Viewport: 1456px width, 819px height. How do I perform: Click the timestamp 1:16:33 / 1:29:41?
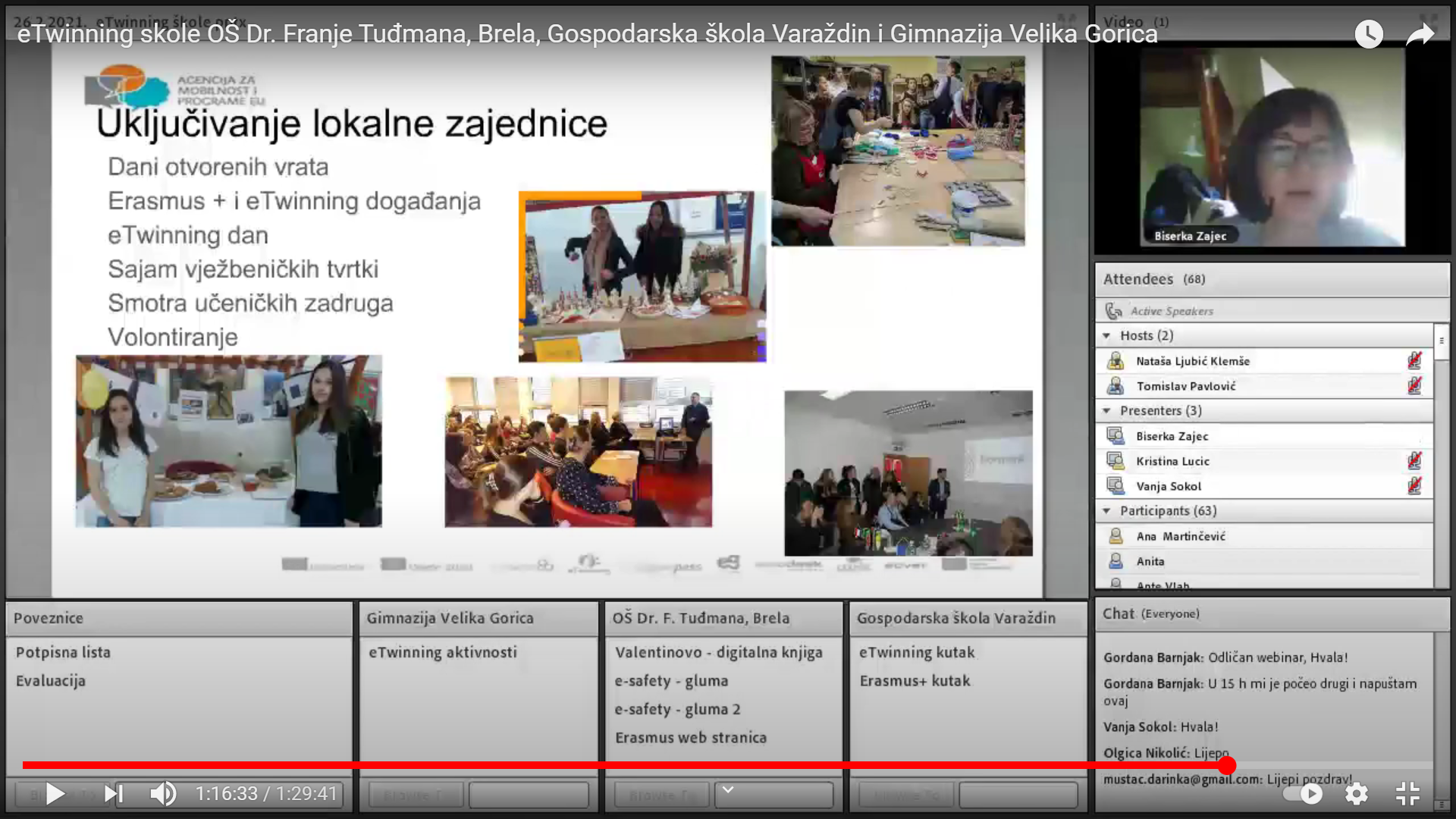click(x=266, y=794)
